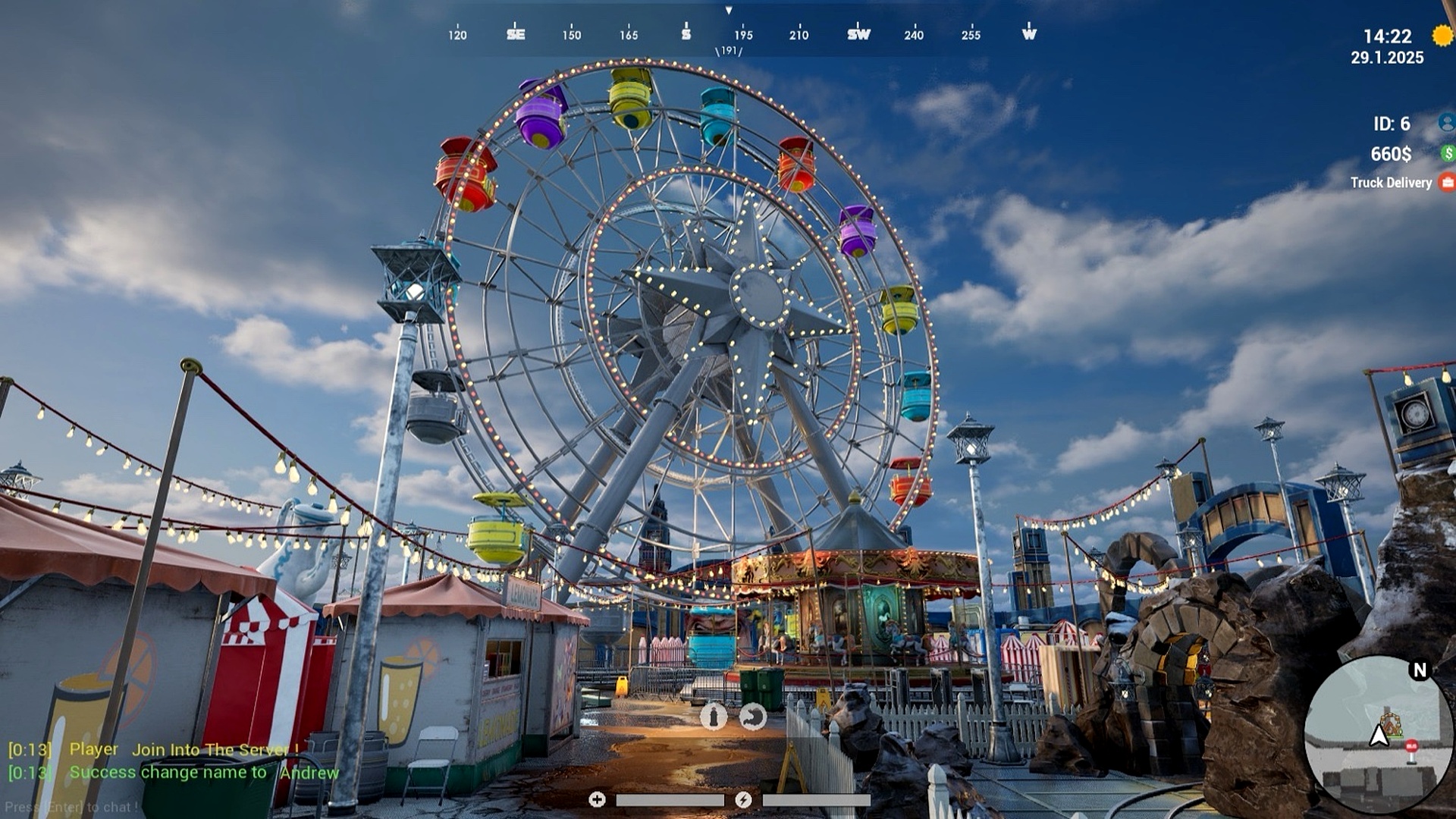Click the health plus icon by the left bar
Image resolution: width=1456 pixels, height=819 pixels.
pos(598,799)
